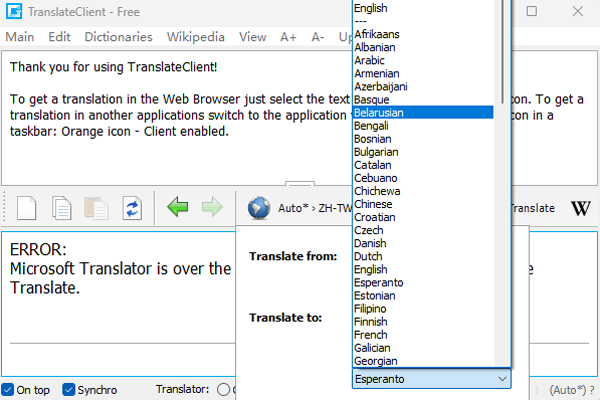The width and height of the screenshot is (600, 400).
Task: Click inside the source text area
Action: click(176, 118)
